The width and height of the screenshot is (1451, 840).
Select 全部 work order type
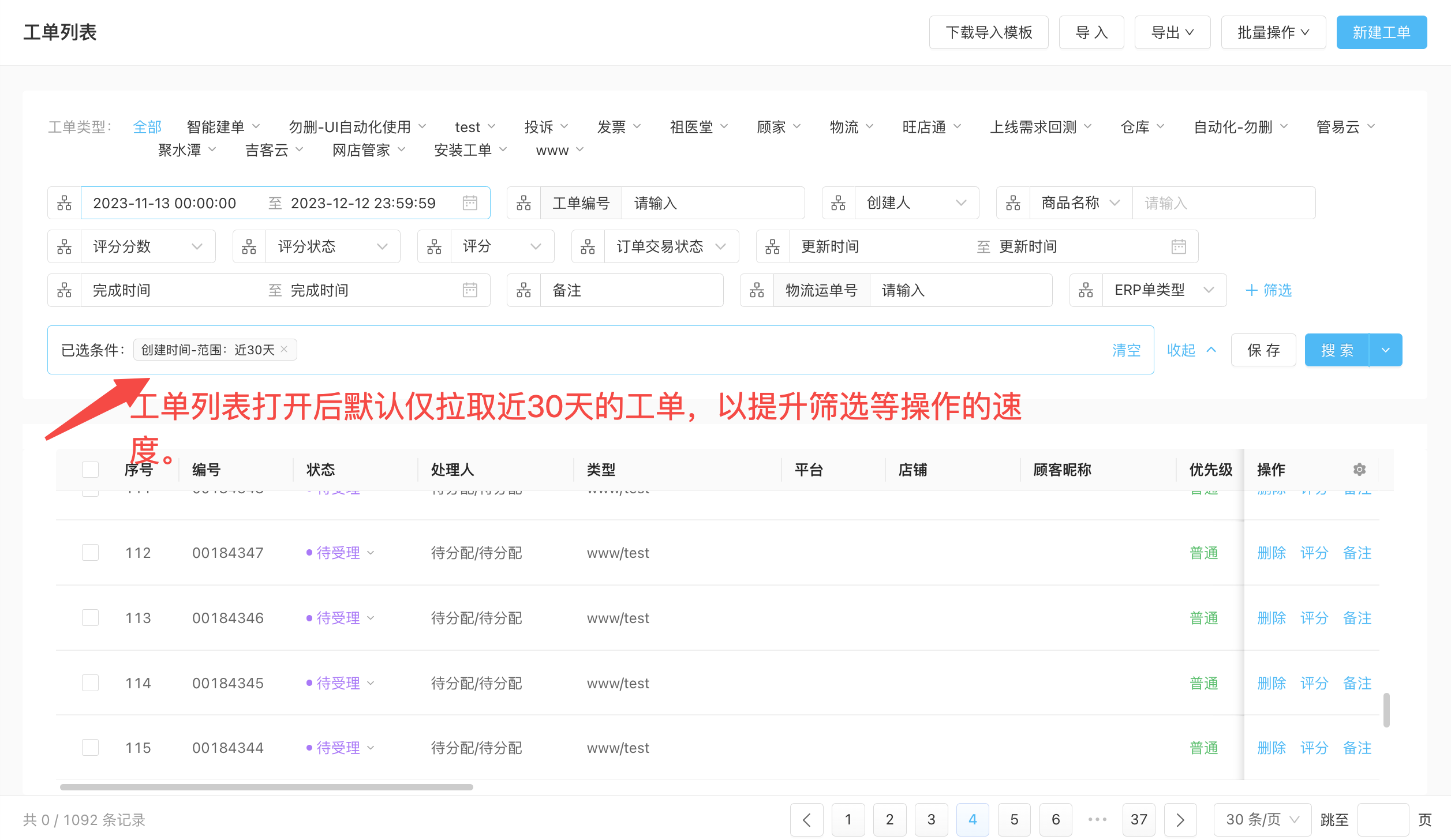tap(147, 127)
